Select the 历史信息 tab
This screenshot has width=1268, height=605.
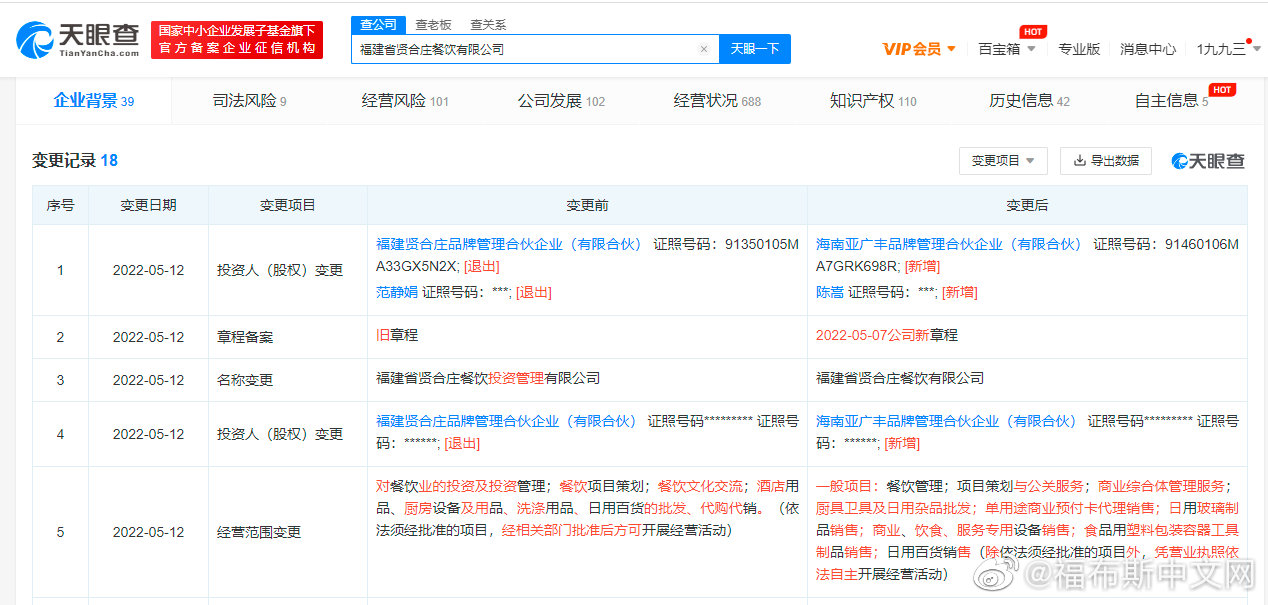tap(1029, 101)
